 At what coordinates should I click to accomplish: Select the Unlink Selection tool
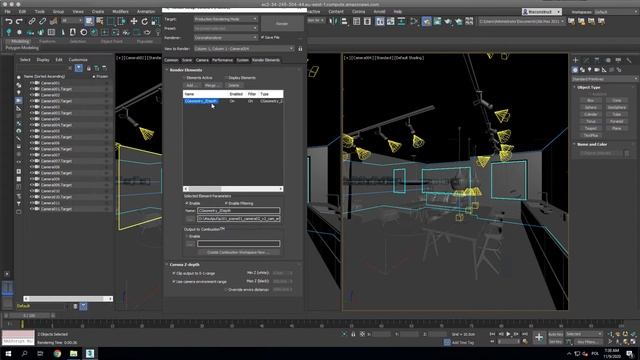[x=42, y=21]
